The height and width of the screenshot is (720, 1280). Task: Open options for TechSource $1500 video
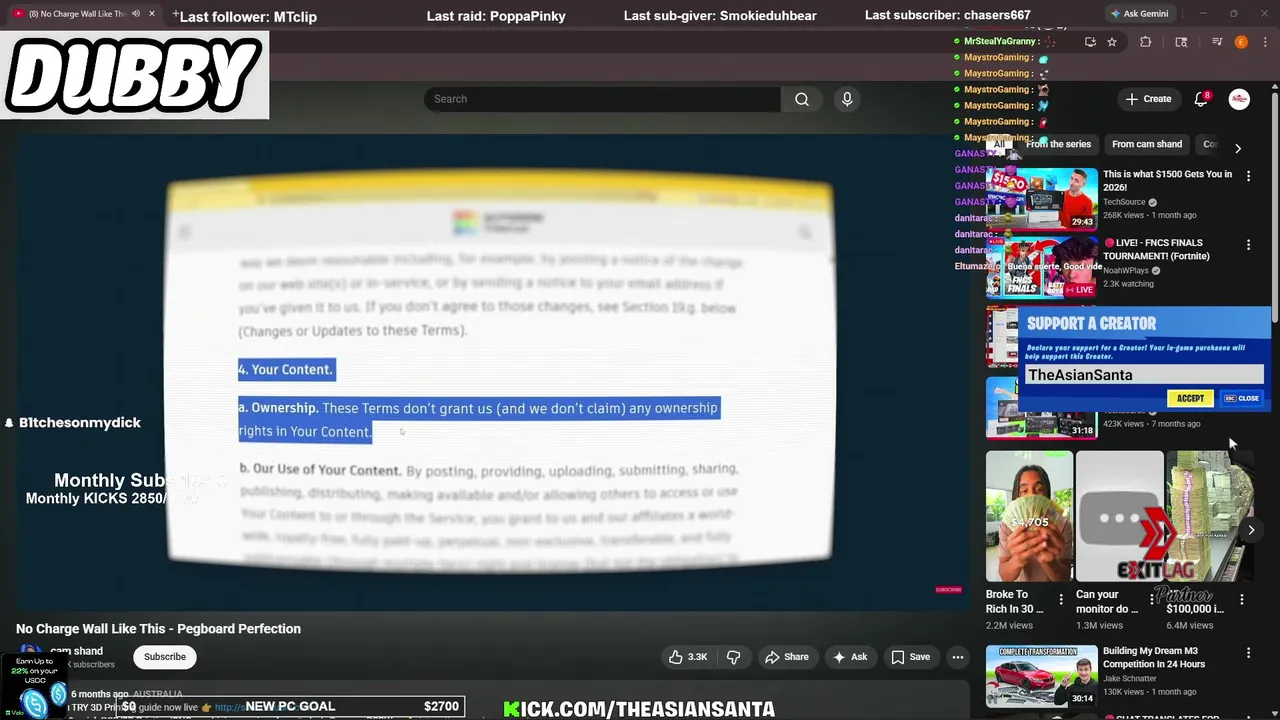(1248, 176)
